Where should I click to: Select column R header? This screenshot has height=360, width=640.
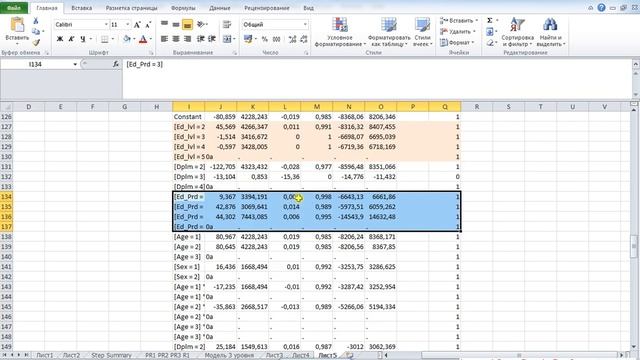pyautogui.click(x=476, y=107)
